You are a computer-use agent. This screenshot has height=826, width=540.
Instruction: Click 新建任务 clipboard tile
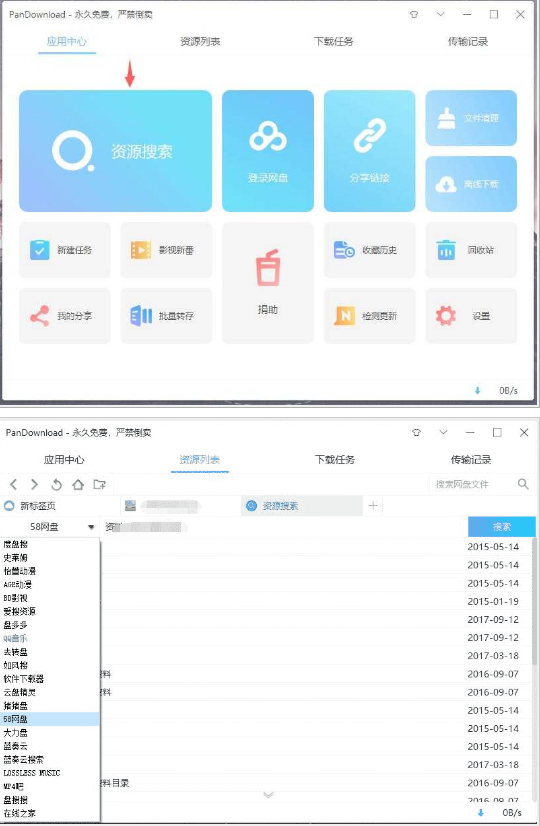point(65,250)
